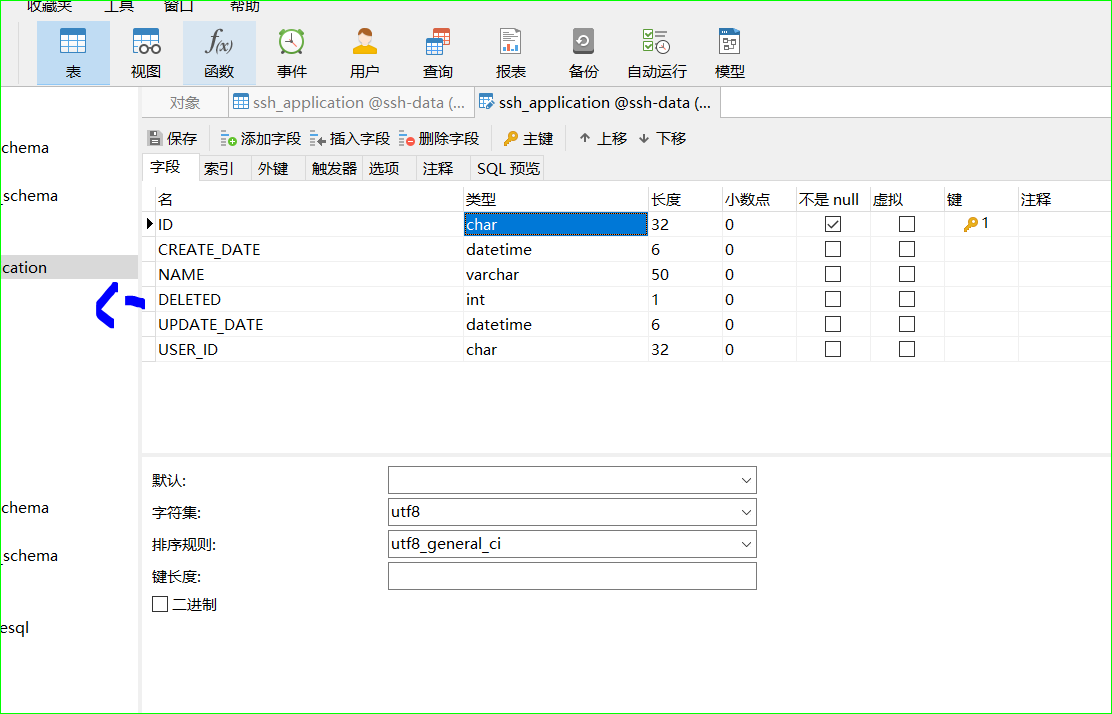Image resolution: width=1112 pixels, height=714 pixels.
Task: Check 不是 null for CREATE_DATE field
Action: point(833,249)
